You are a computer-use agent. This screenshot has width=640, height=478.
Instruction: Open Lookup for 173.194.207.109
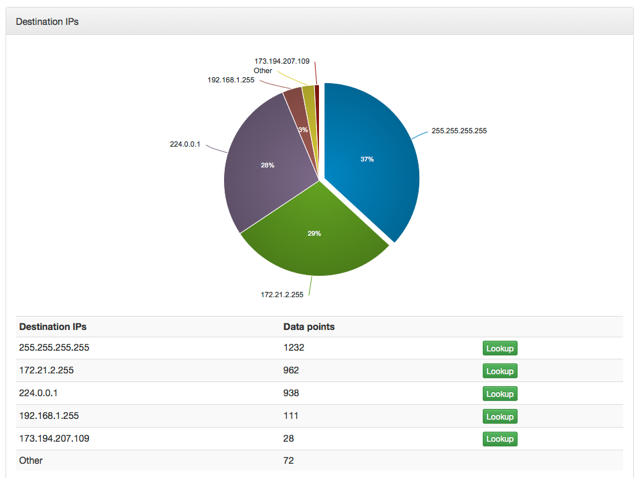(499, 439)
